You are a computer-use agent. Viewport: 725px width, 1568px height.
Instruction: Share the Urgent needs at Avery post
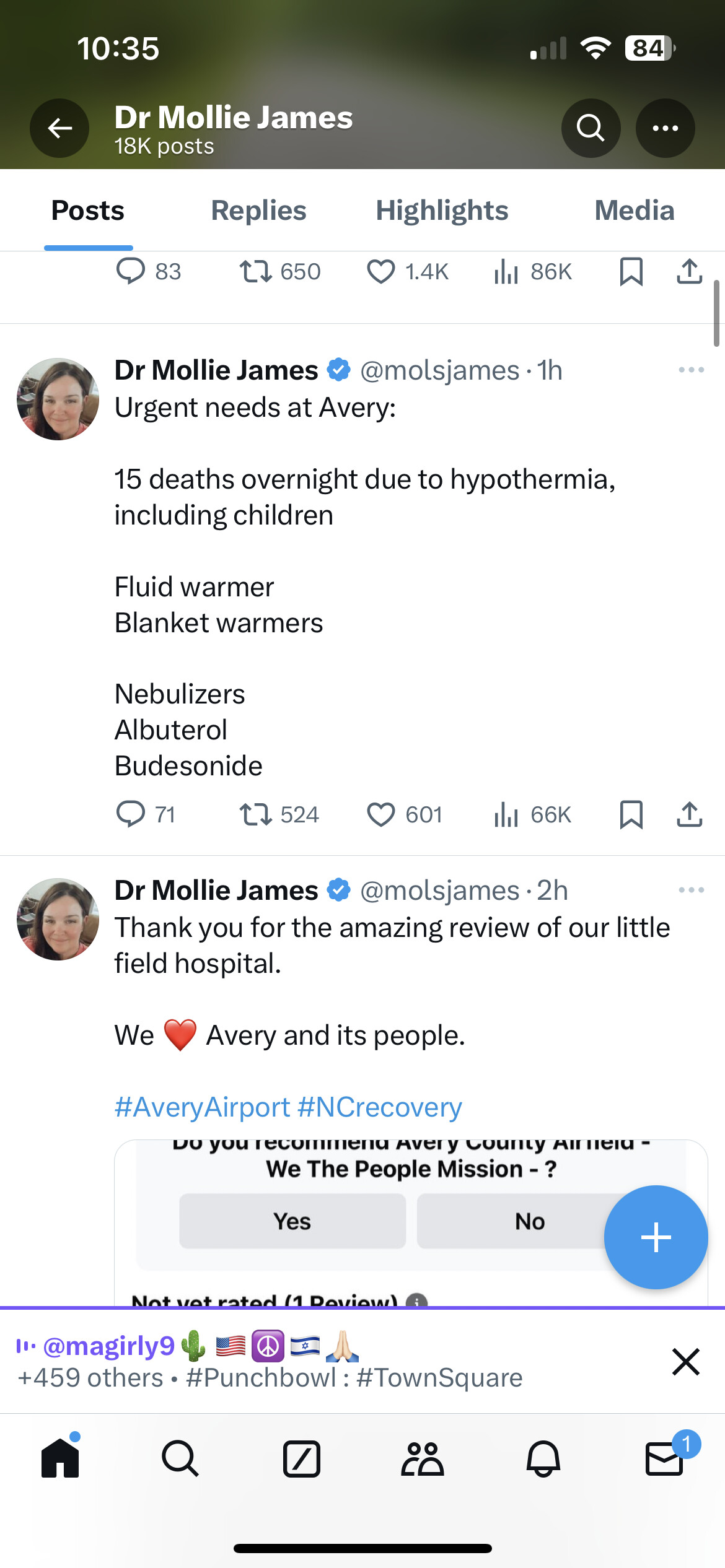(x=689, y=814)
